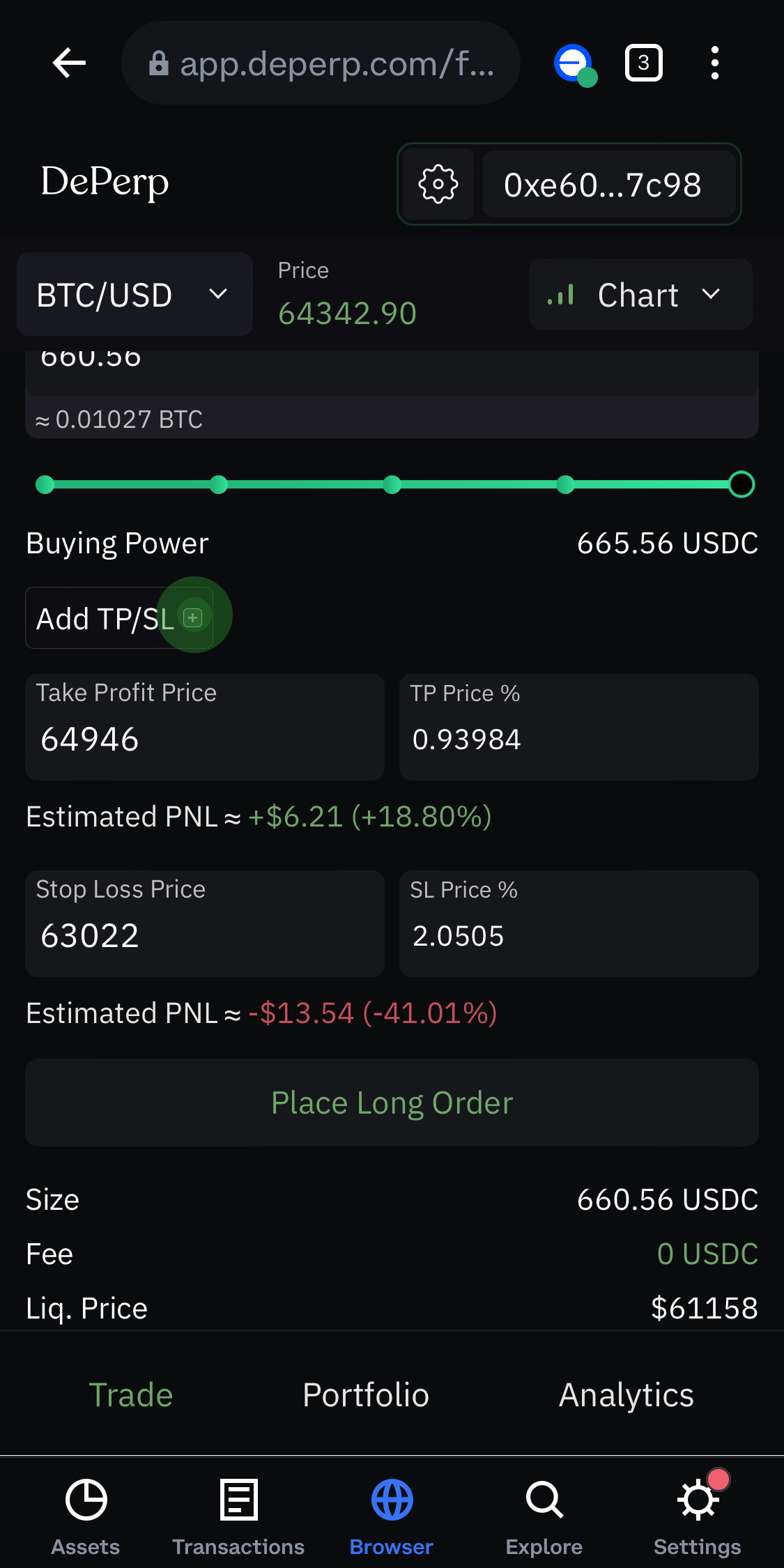The width and height of the screenshot is (784, 1568).
Task: Select the Trade tab
Action: (131, 1395)
